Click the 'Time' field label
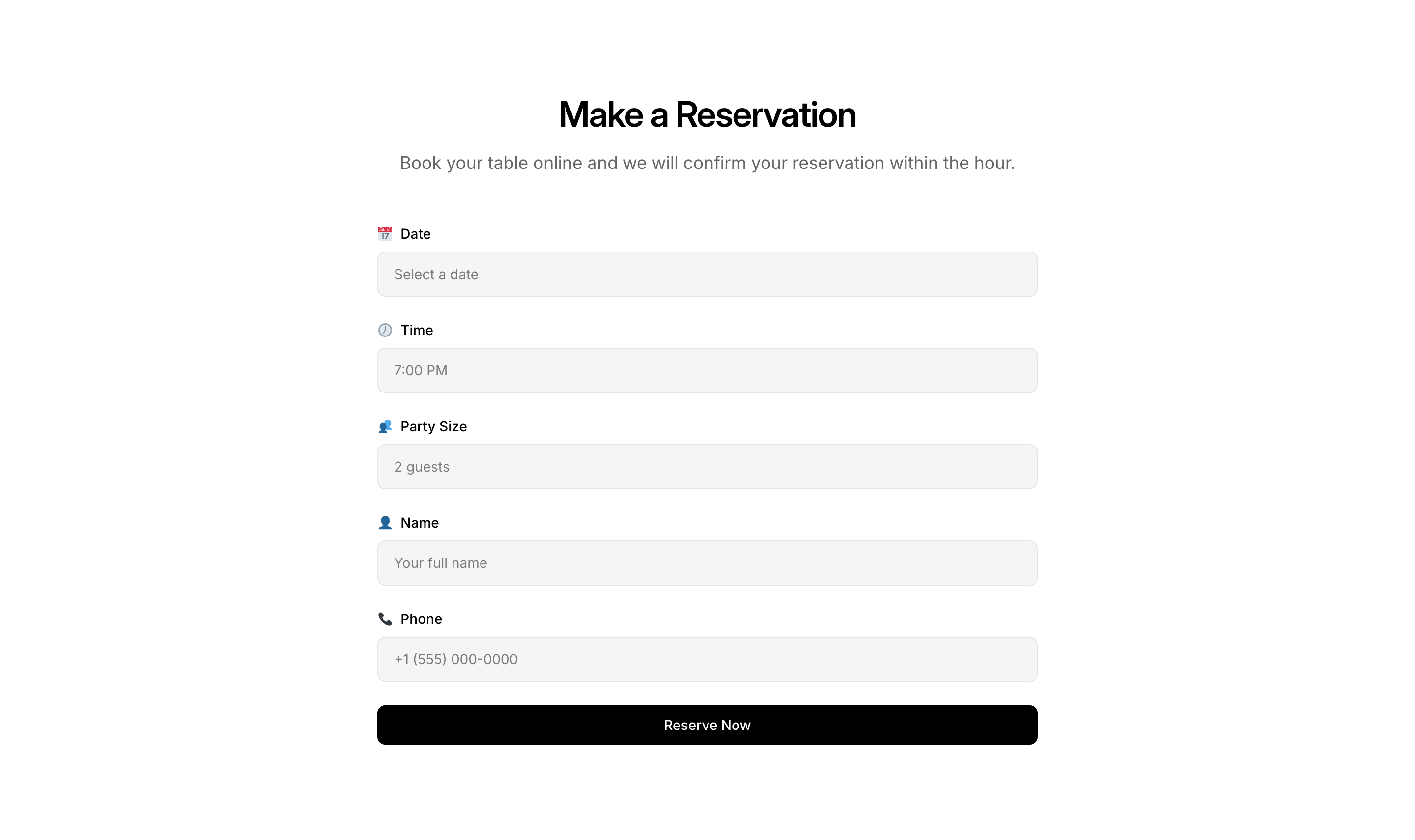This screenshot has width=1415, height=840. pos(417,330)
